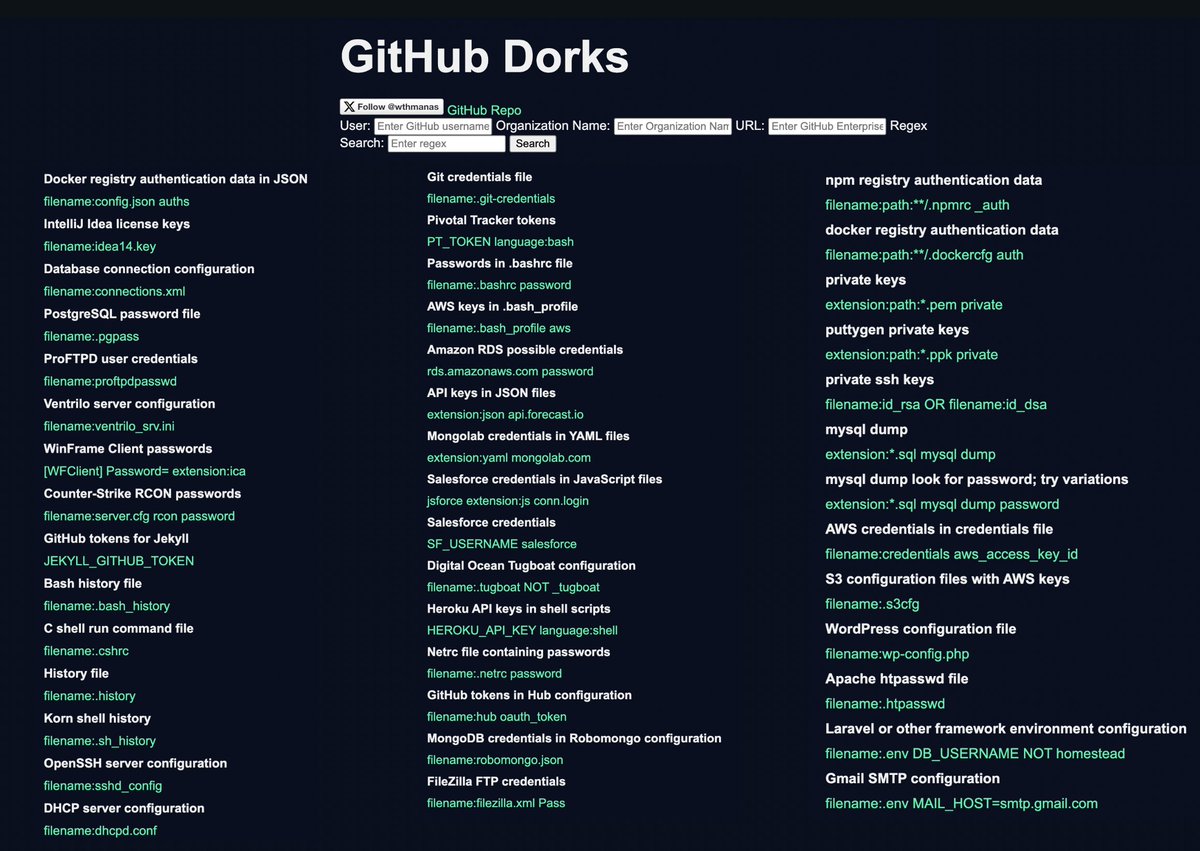1200x851 pixels.
Task: Open filename:path:**/.npmrc _auth link
Action: pyautogui.click(x=917, y=205)
